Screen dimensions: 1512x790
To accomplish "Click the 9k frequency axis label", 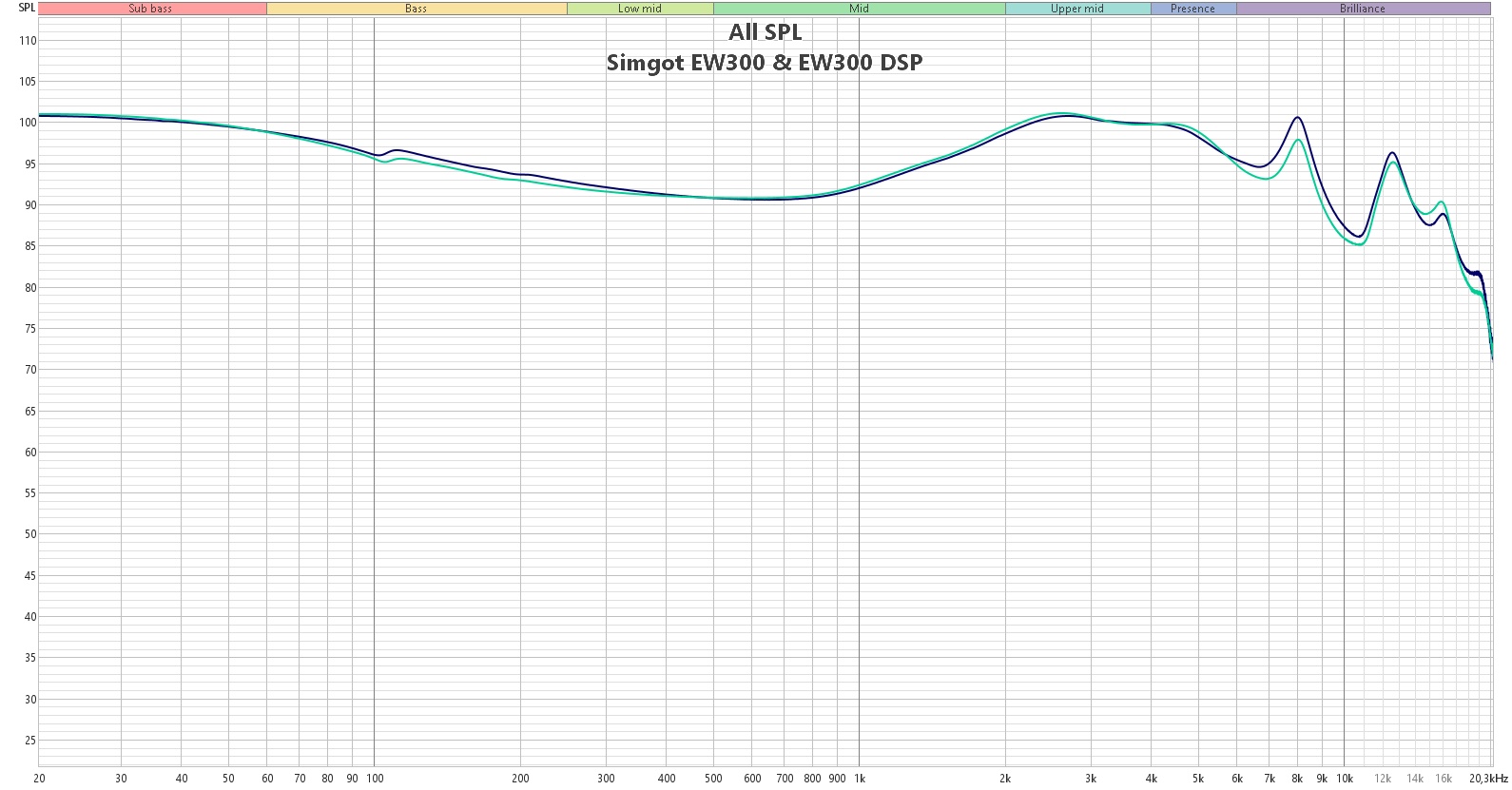I will point(1323,779).
